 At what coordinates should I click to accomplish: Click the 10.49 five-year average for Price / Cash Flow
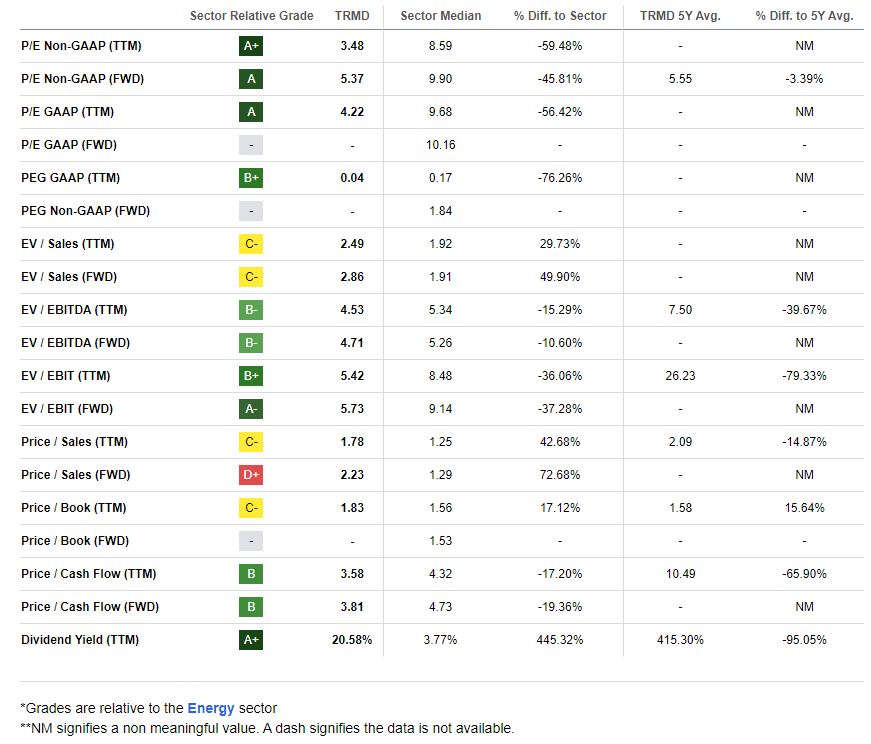click(680, 574)
